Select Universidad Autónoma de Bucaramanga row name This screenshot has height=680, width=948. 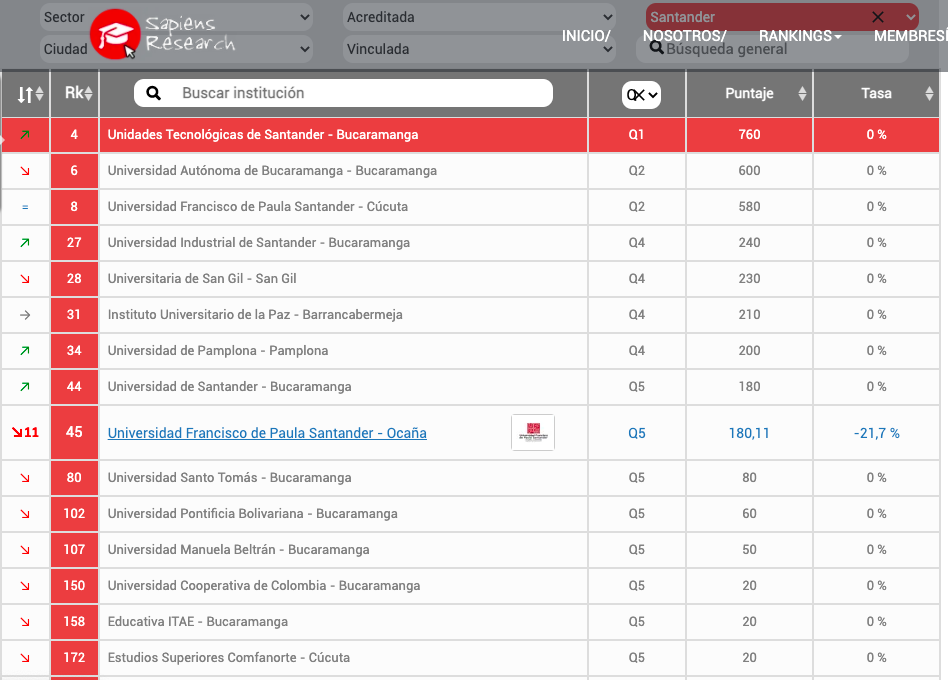(x=272, y=171)
